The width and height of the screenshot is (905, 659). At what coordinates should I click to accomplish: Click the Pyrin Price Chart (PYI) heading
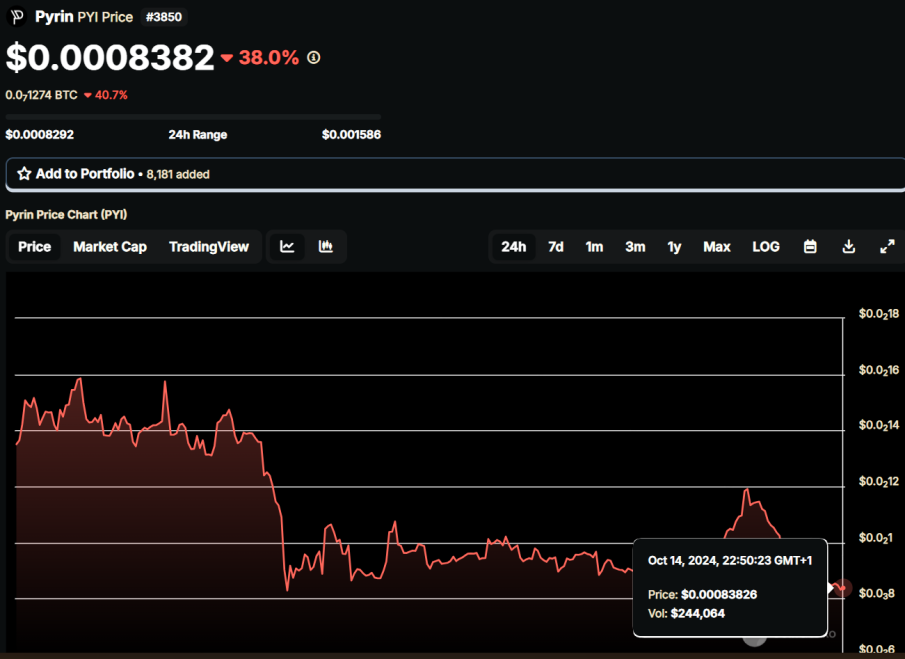tap(66, 215)
